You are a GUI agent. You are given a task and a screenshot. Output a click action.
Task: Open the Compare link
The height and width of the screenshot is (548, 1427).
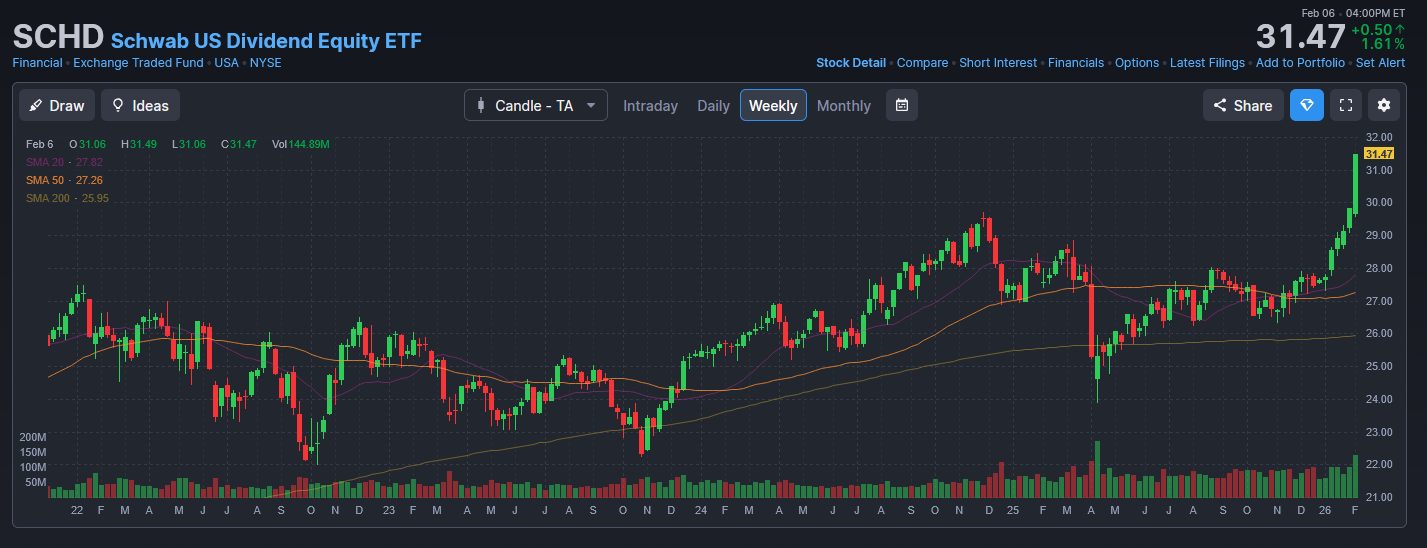(922, 62)
